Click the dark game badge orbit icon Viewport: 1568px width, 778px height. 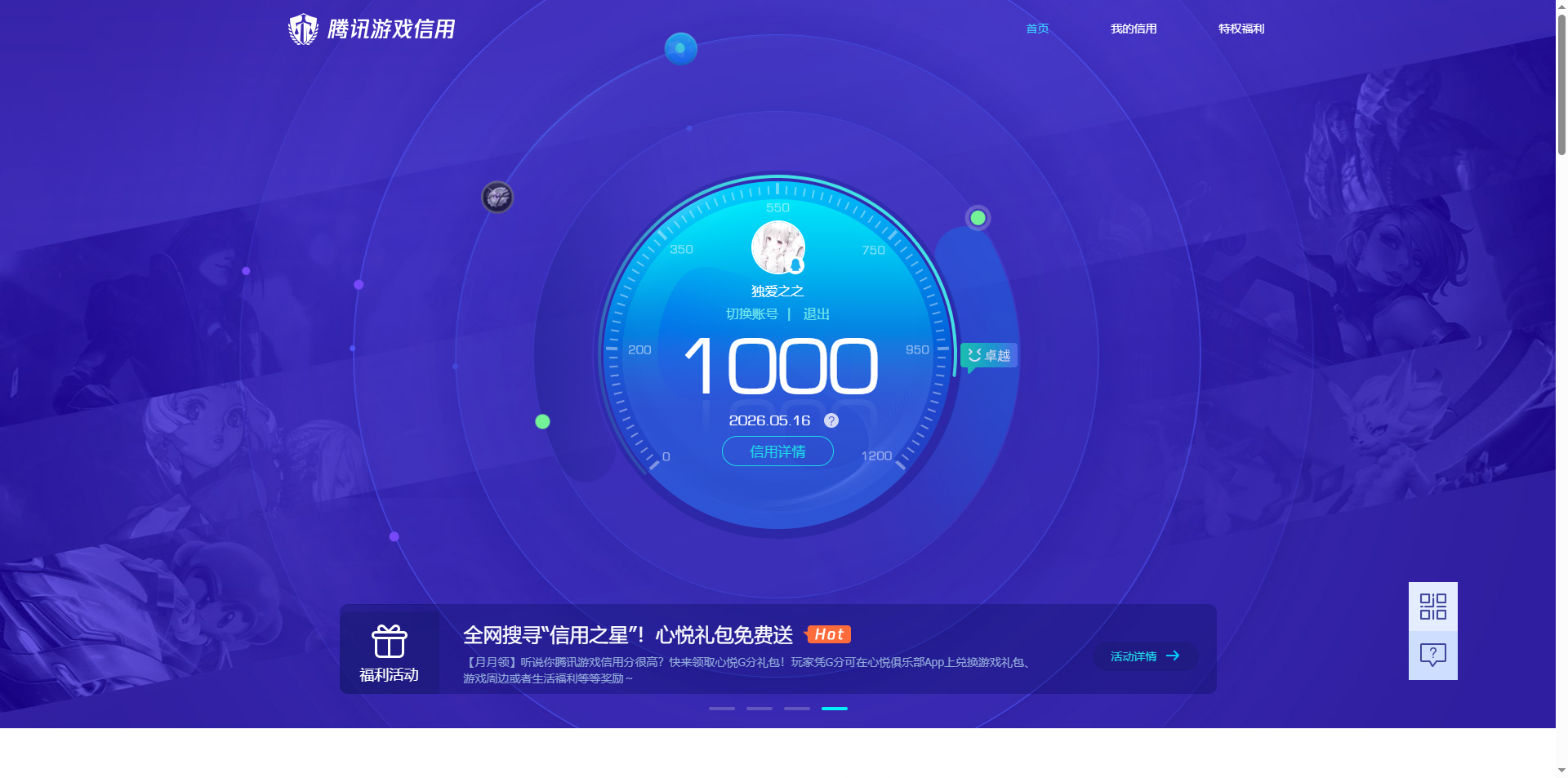pyautogui.click(x=497, y=197)
